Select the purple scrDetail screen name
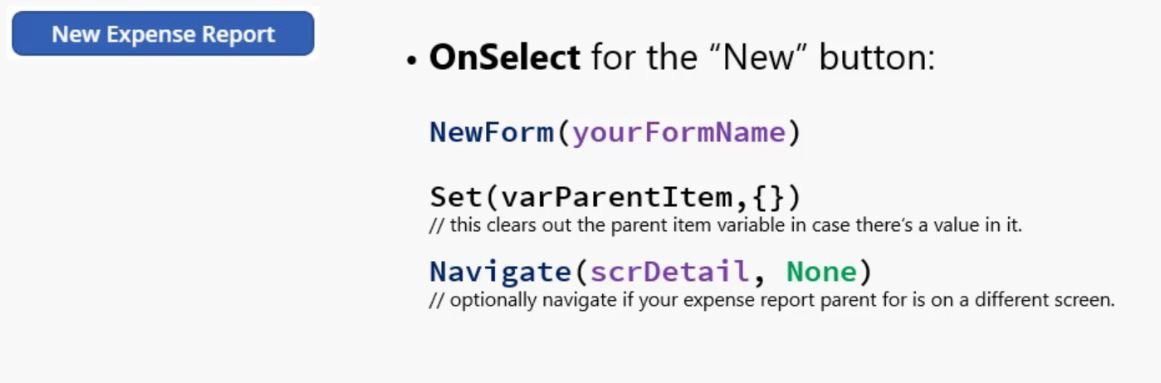Image resolution: width=1161 pixels, height=383 pixels. tap(669, 272)
